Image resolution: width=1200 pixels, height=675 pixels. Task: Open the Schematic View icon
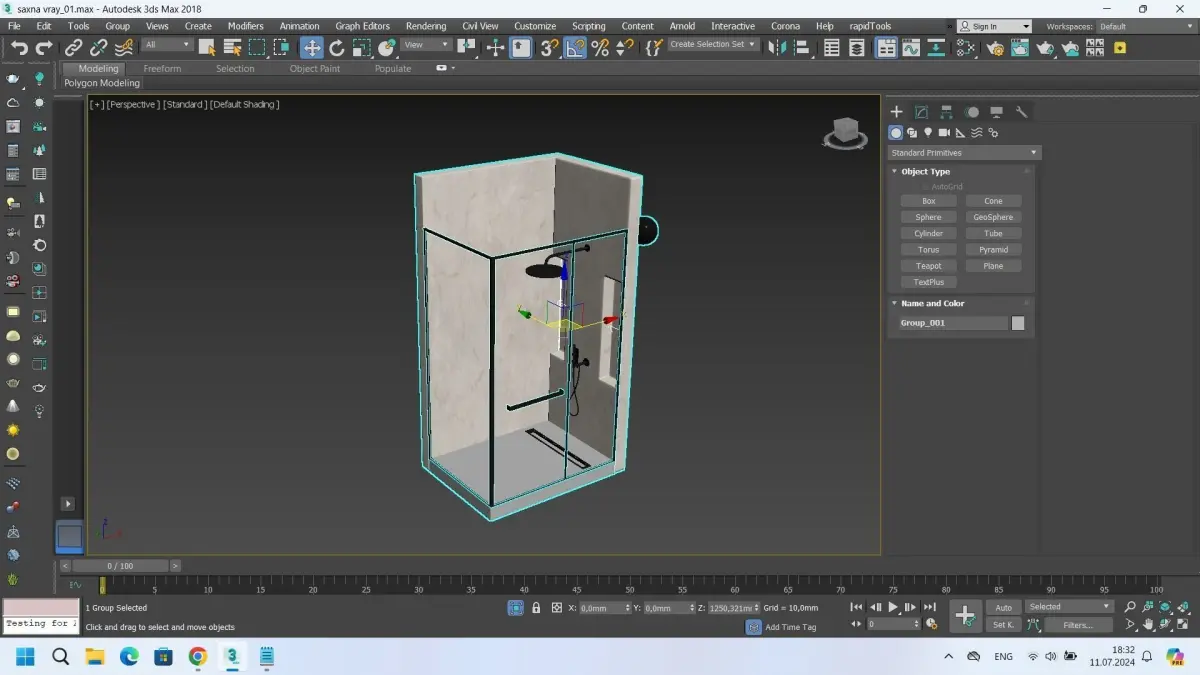(936, 47)
